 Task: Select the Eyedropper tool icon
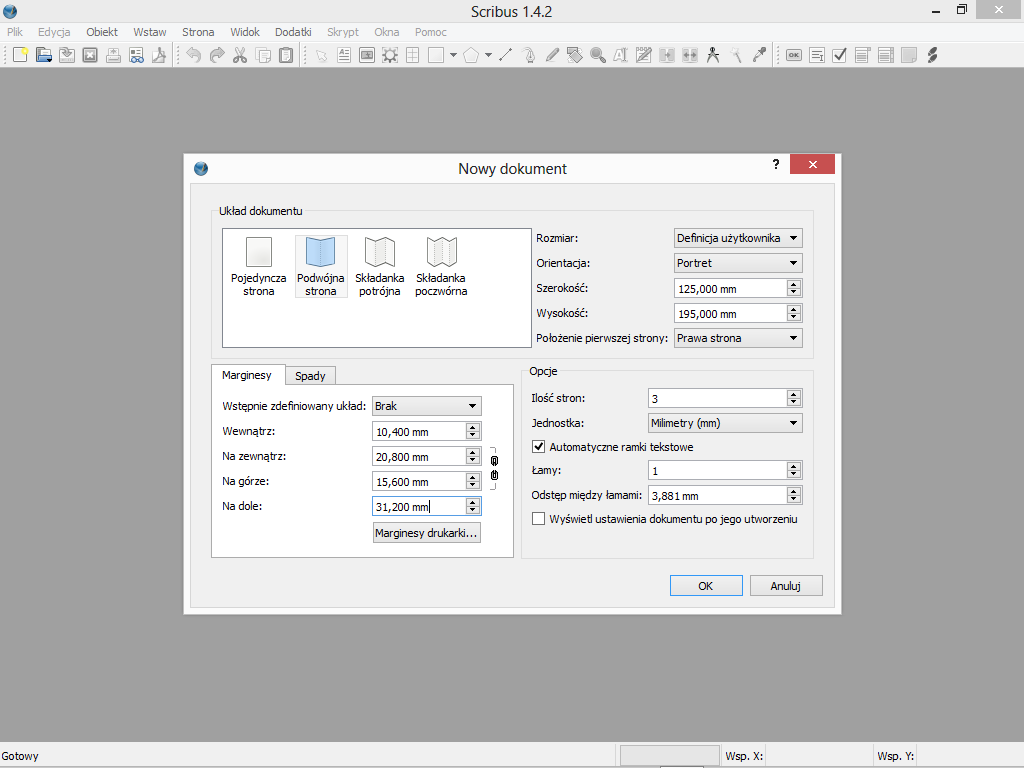coord(759,55)
